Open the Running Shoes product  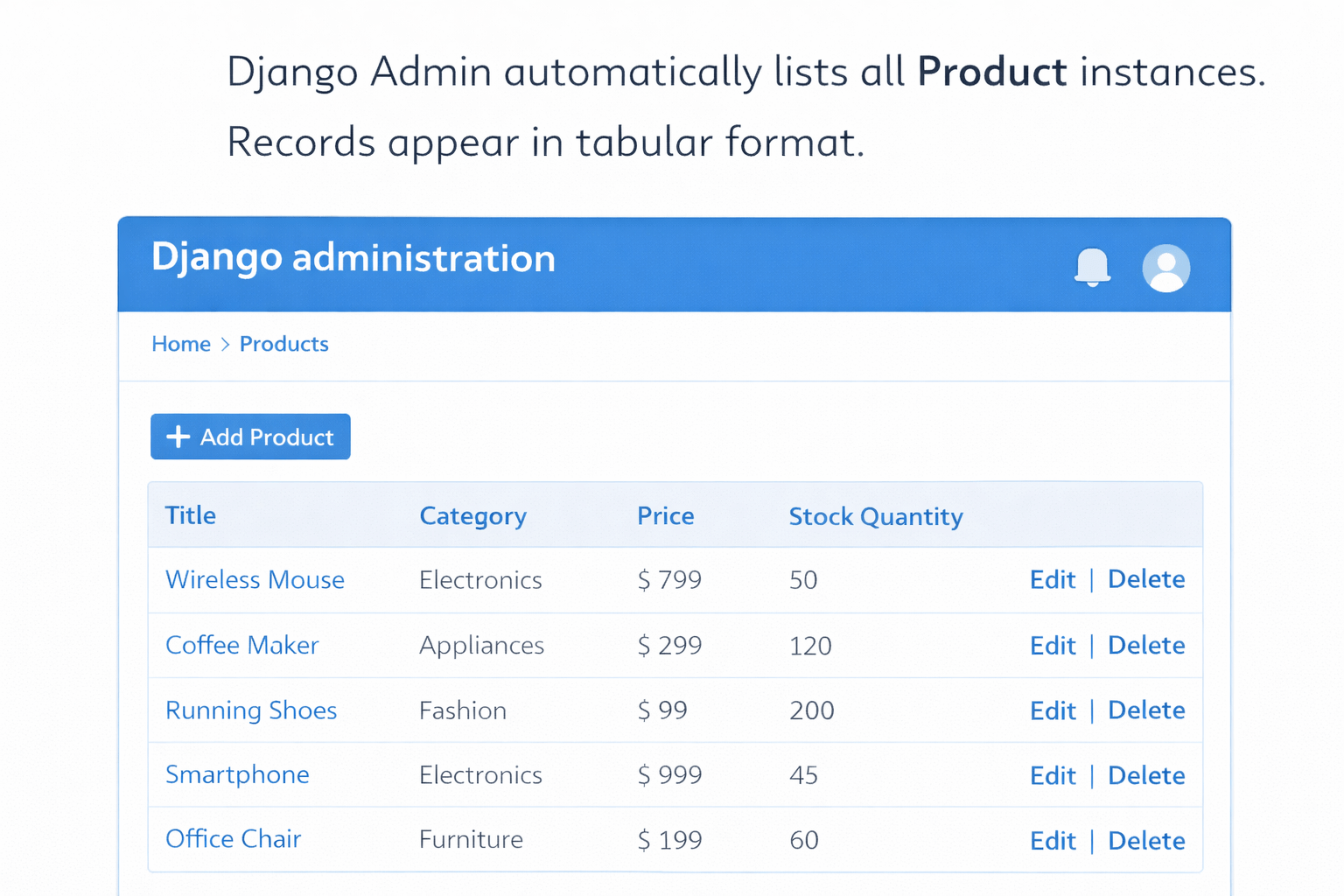(x=251, y=710)
